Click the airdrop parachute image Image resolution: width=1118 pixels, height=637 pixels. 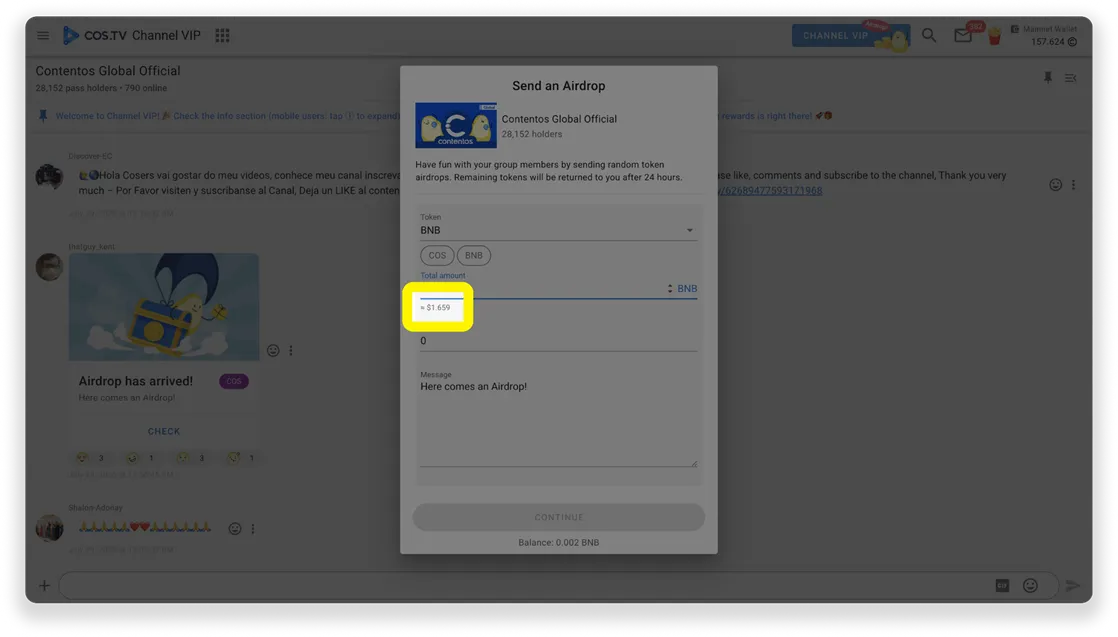pos(164,307)
